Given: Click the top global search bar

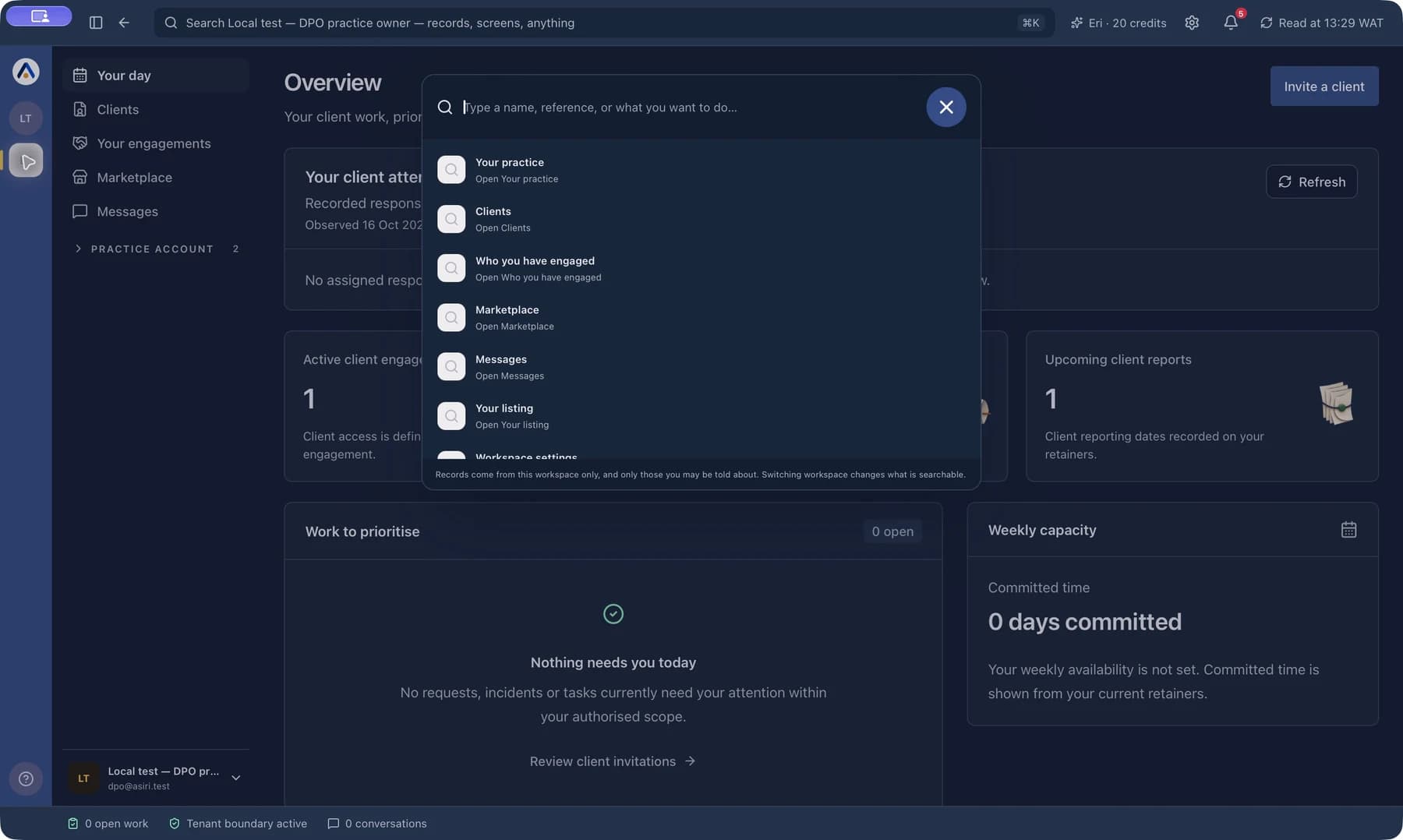Looking at the screenshot, I should tap(604, 23).
